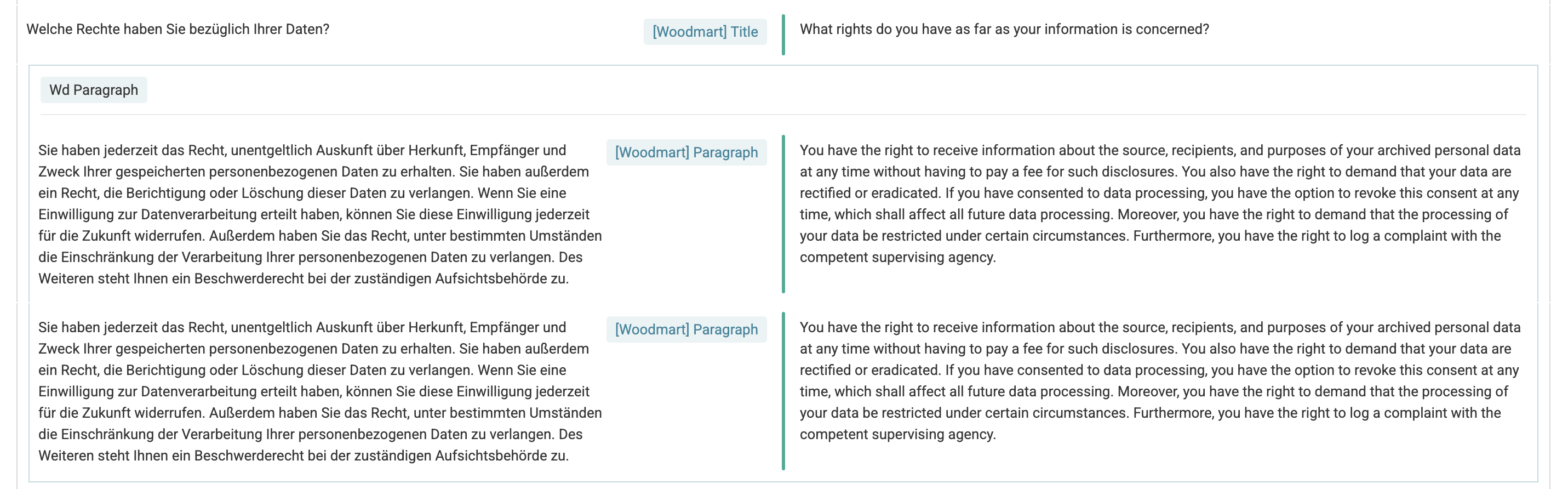Click the second [Woodmart] Paragraph tag
This screenshot has width=1568, height=489.
point(686,329)
